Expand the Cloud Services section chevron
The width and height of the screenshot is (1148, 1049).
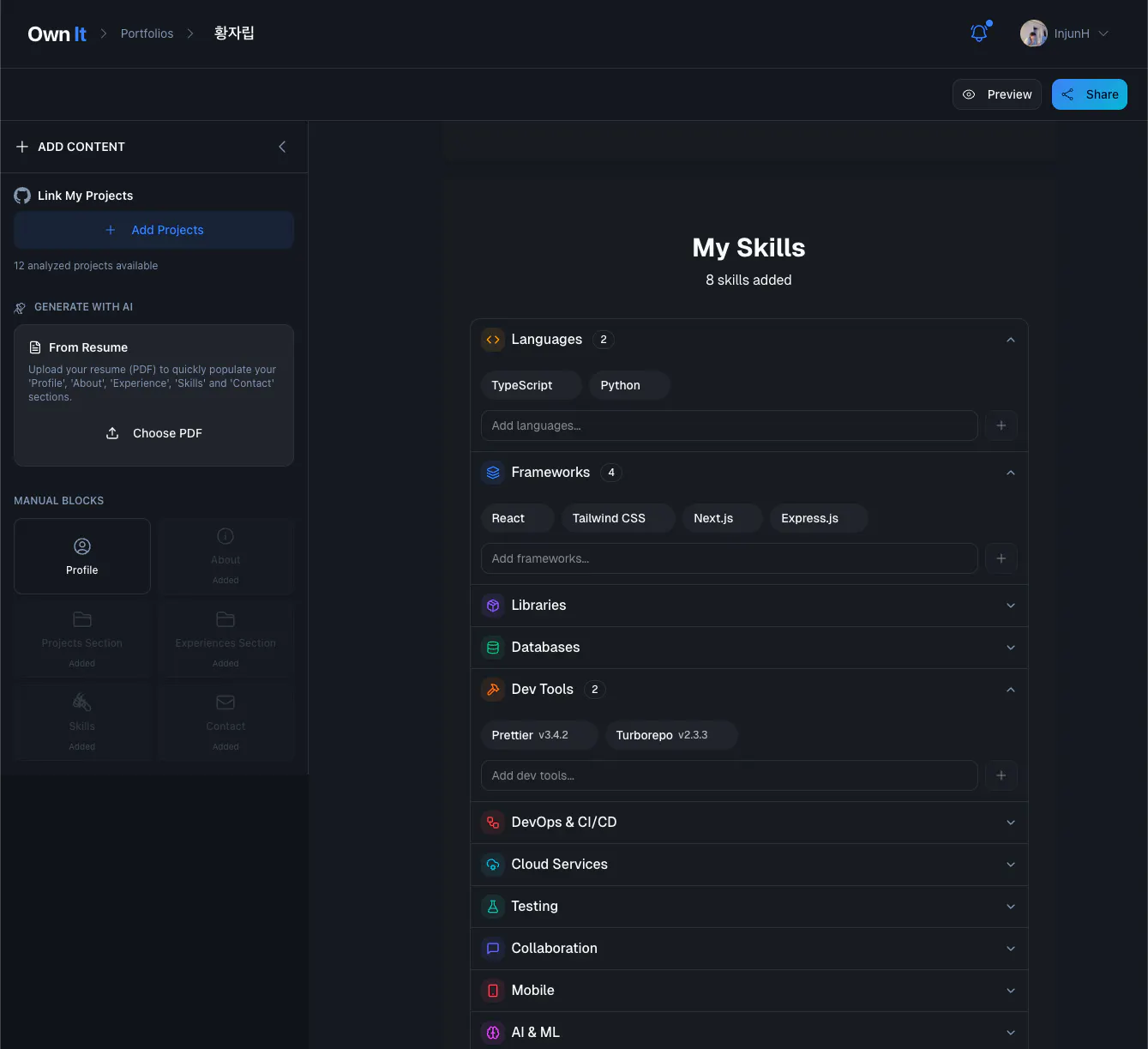pos(1011,865)
